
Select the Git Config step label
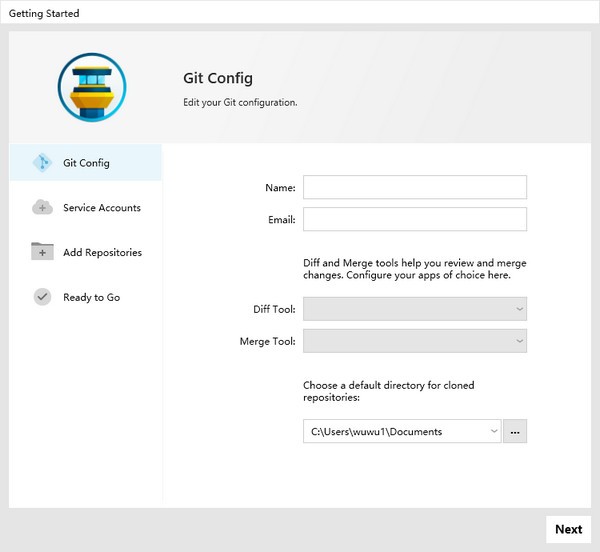click(x=86, y=163)
